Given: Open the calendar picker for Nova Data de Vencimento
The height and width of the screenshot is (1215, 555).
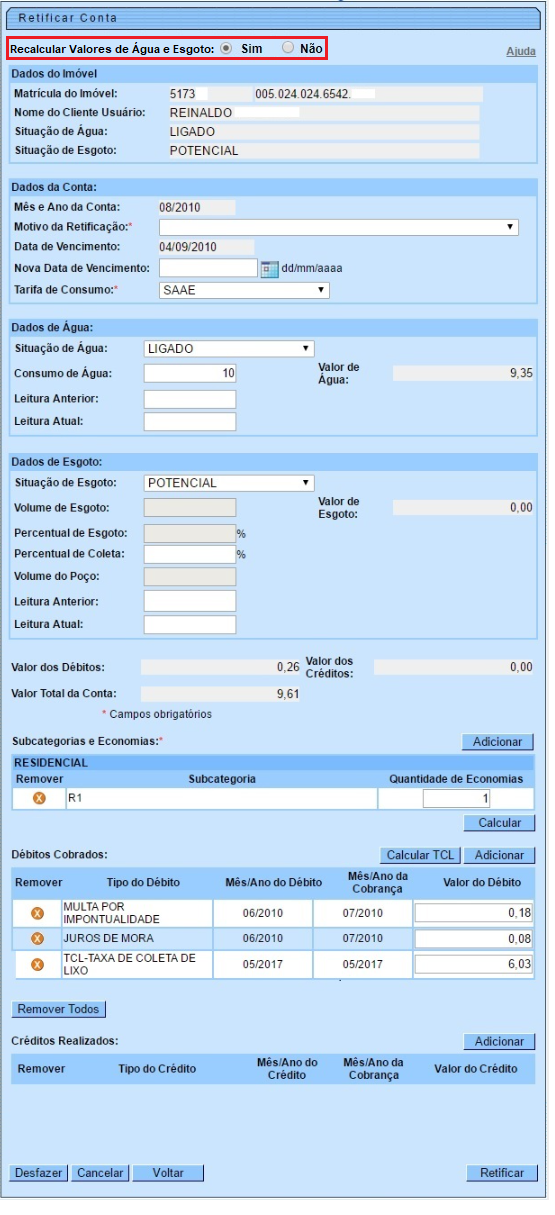Looking at the screenshot, I should (269, 268).
